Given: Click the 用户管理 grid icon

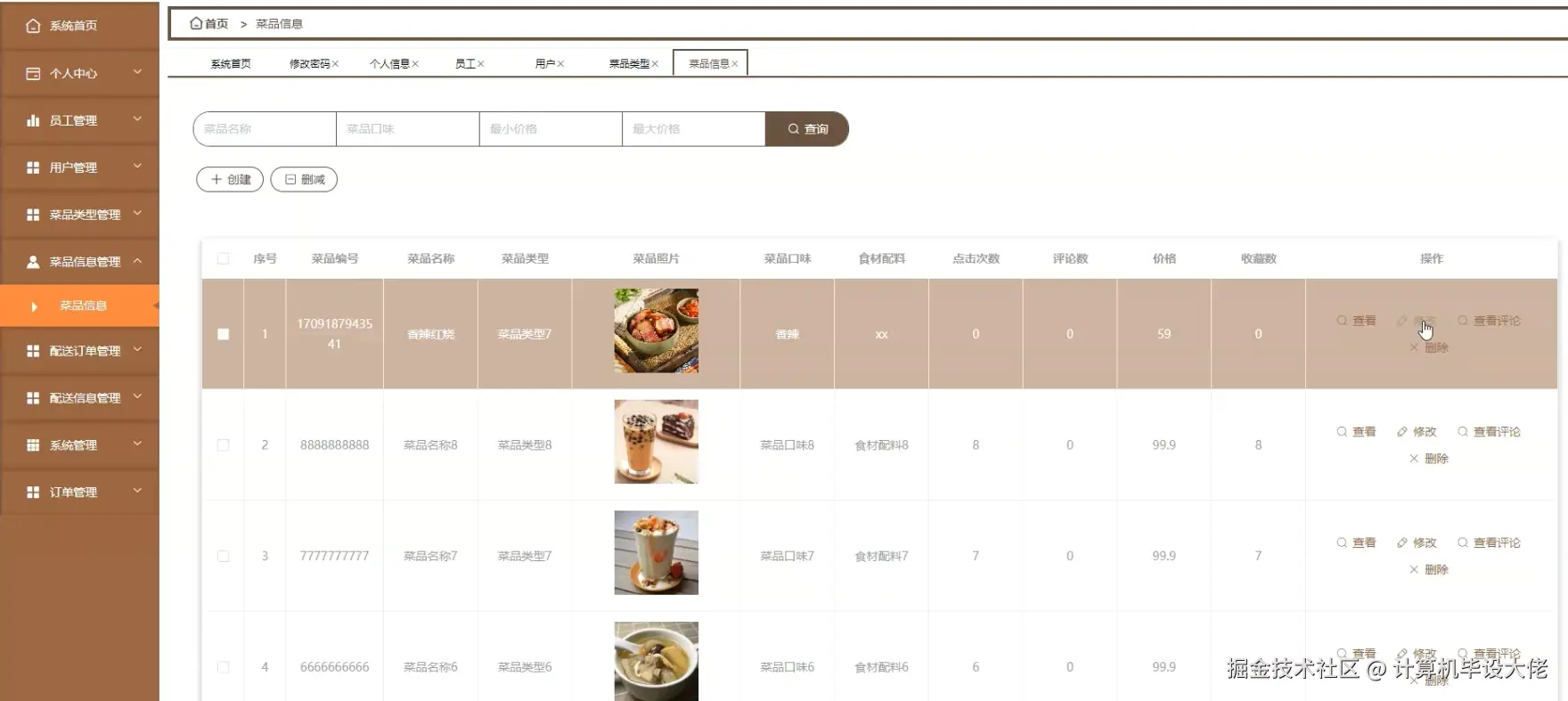Looking at the screenshot, I should [x=33, y=167].
